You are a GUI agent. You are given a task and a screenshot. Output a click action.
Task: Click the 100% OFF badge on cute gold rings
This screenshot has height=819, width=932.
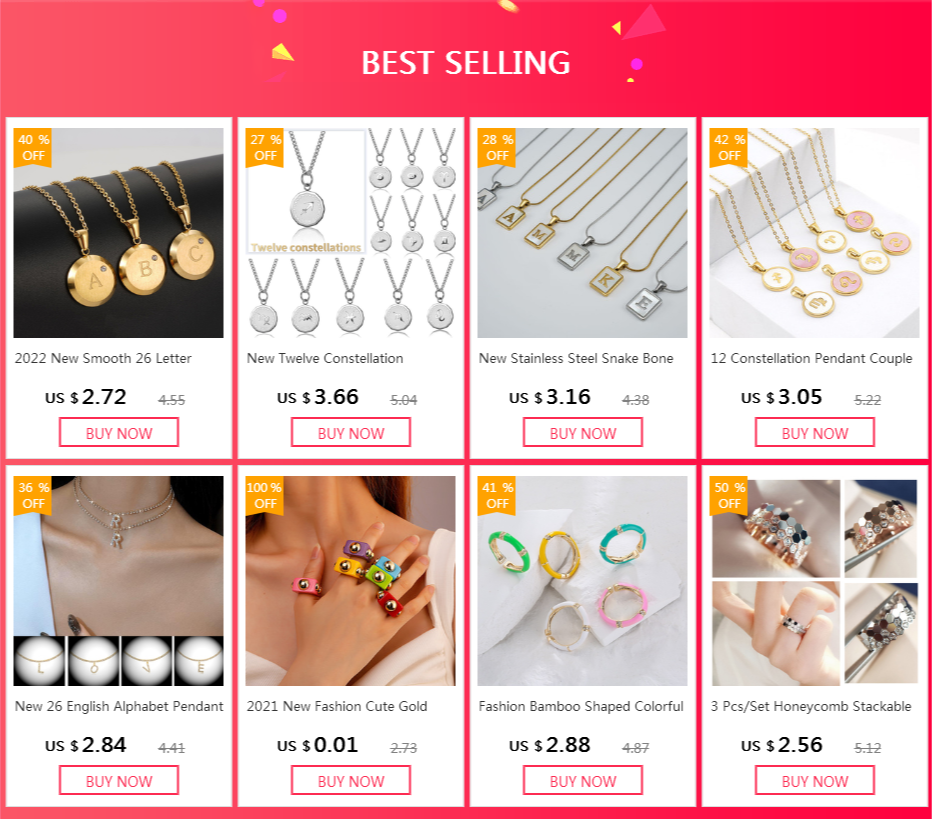click(x=265, y=495)
